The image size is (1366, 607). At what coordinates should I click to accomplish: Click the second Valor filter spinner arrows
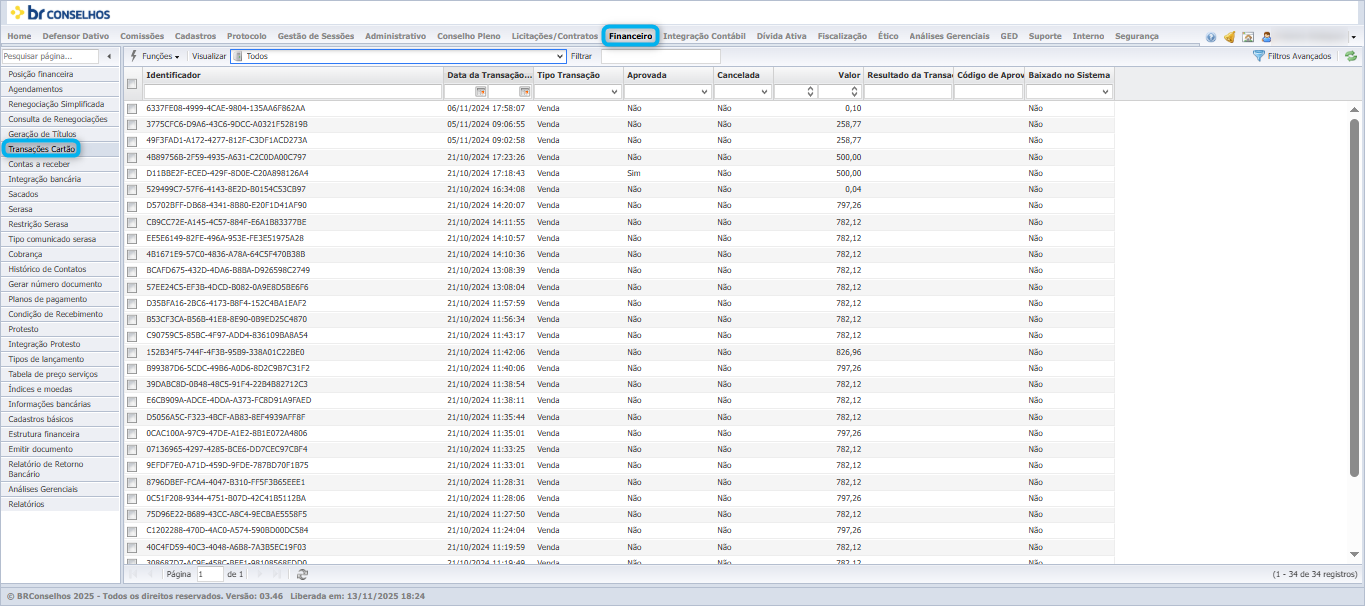coord(855,92)
